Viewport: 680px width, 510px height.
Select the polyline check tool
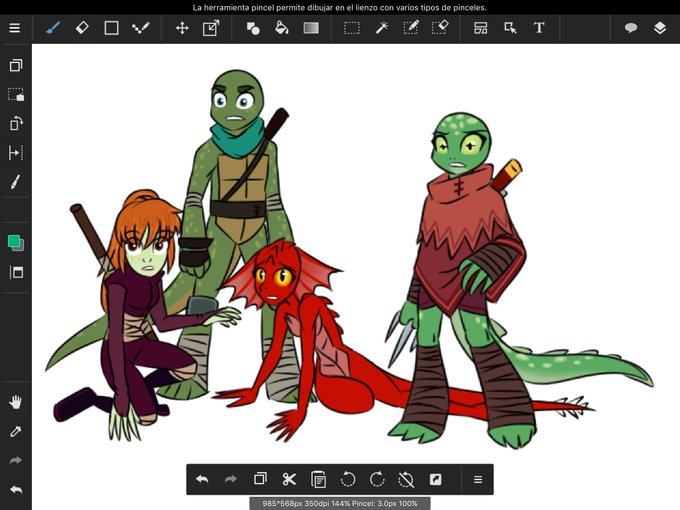[x=141, y=28]
